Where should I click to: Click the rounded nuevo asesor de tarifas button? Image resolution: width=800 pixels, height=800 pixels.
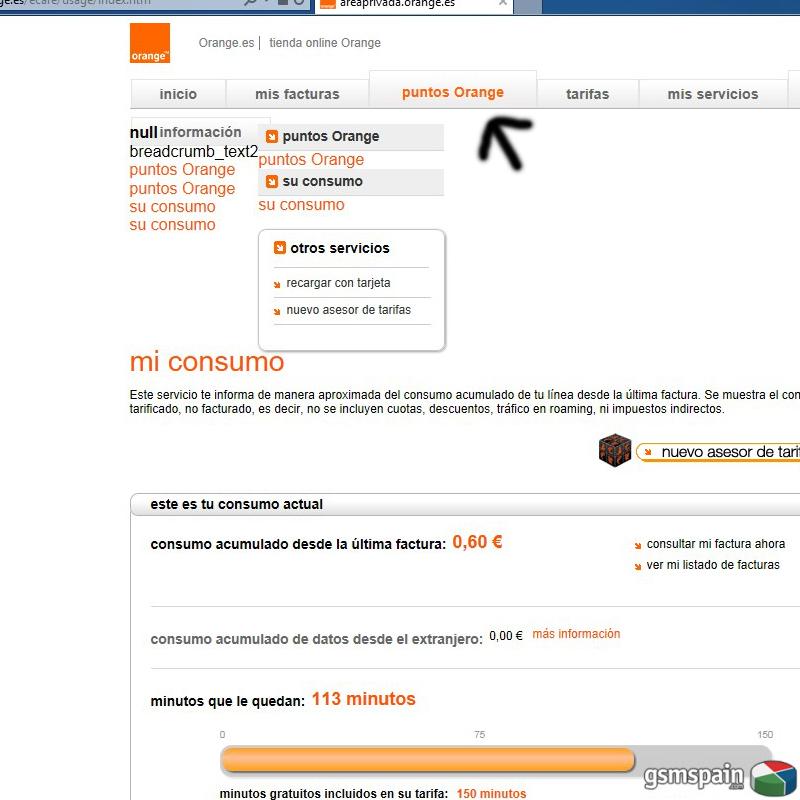718,452
